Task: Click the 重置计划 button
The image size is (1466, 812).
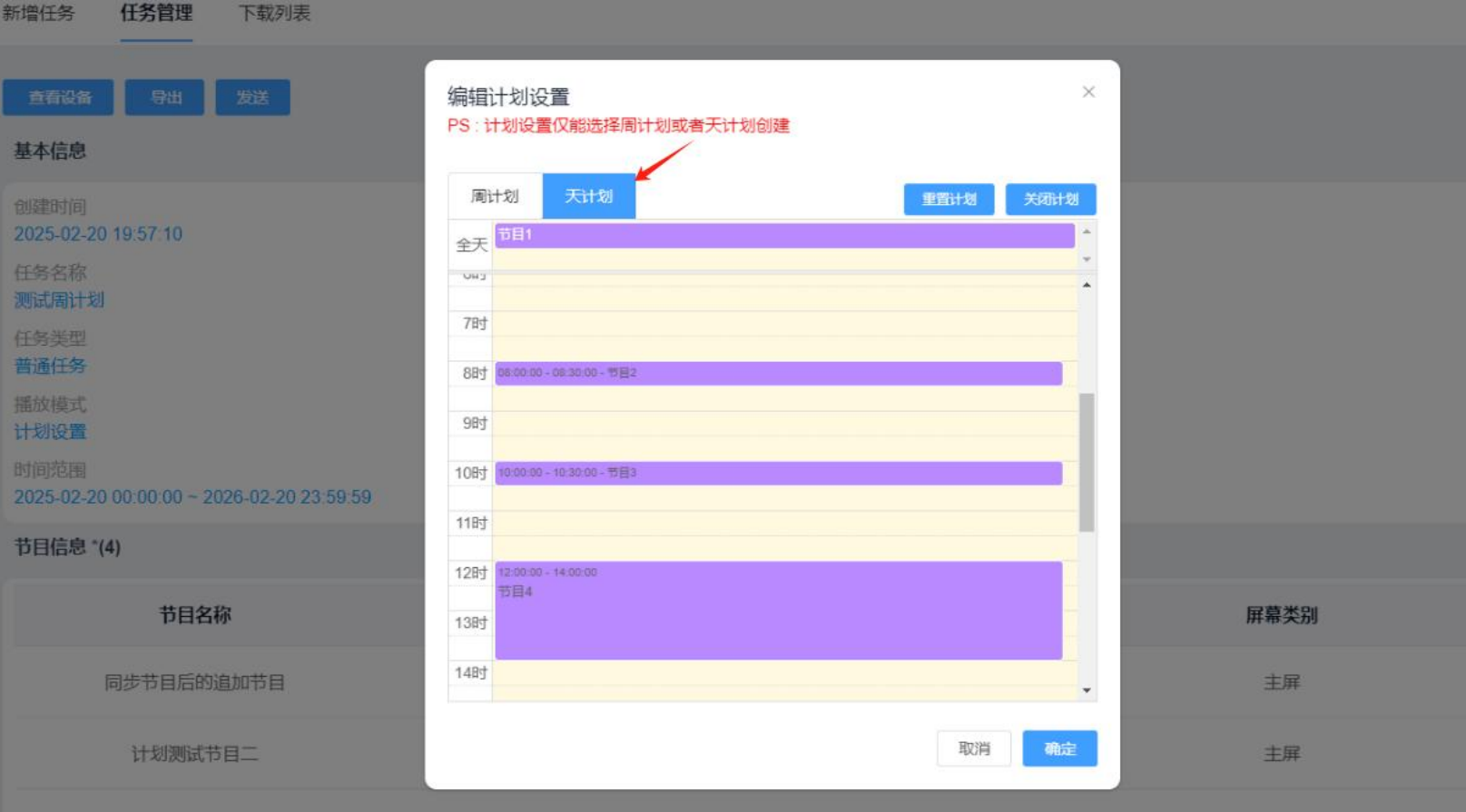Action: [949, 200]
